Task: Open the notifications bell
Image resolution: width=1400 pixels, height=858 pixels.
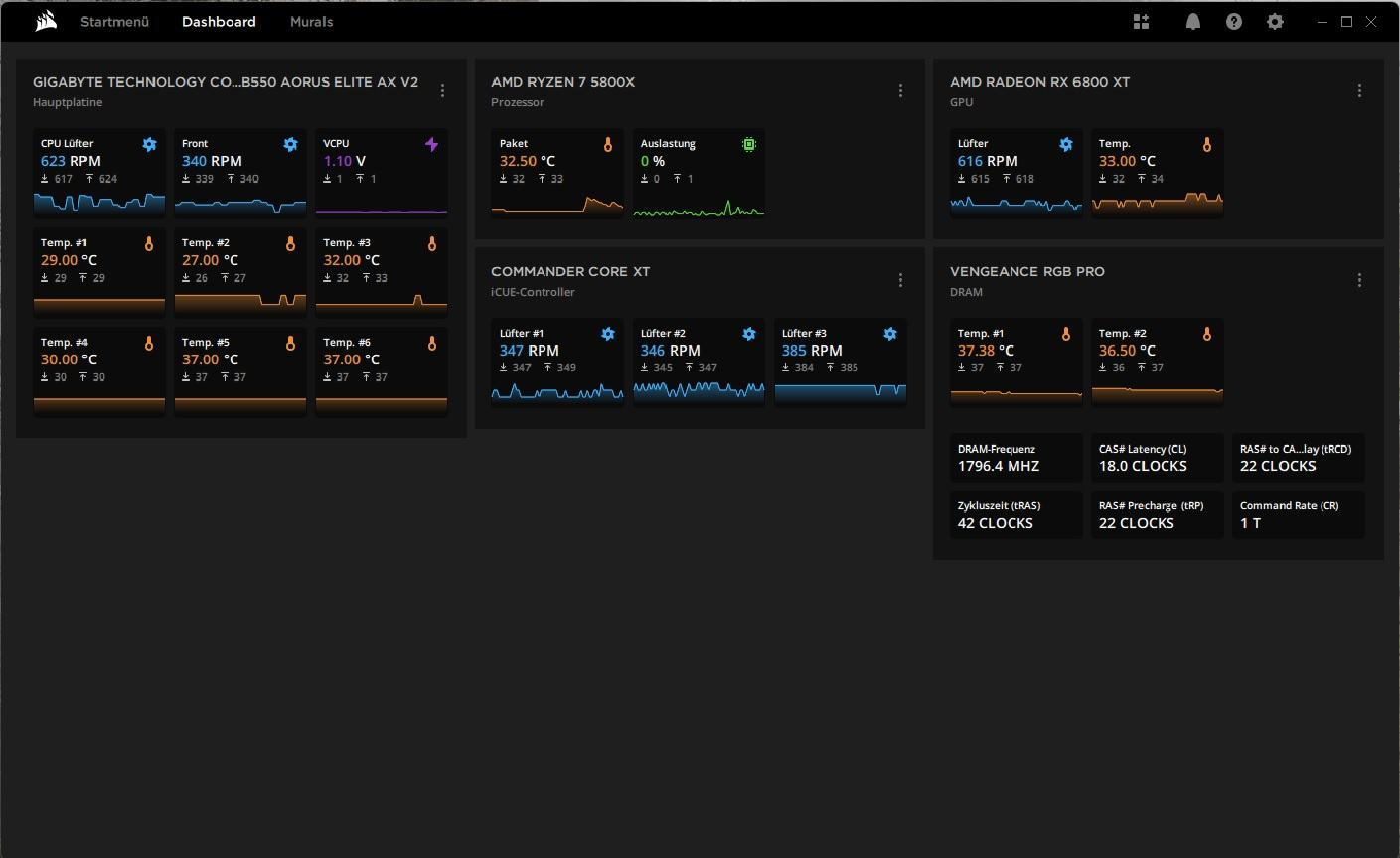Action: pyautogui.click(x=1193, y=21)
